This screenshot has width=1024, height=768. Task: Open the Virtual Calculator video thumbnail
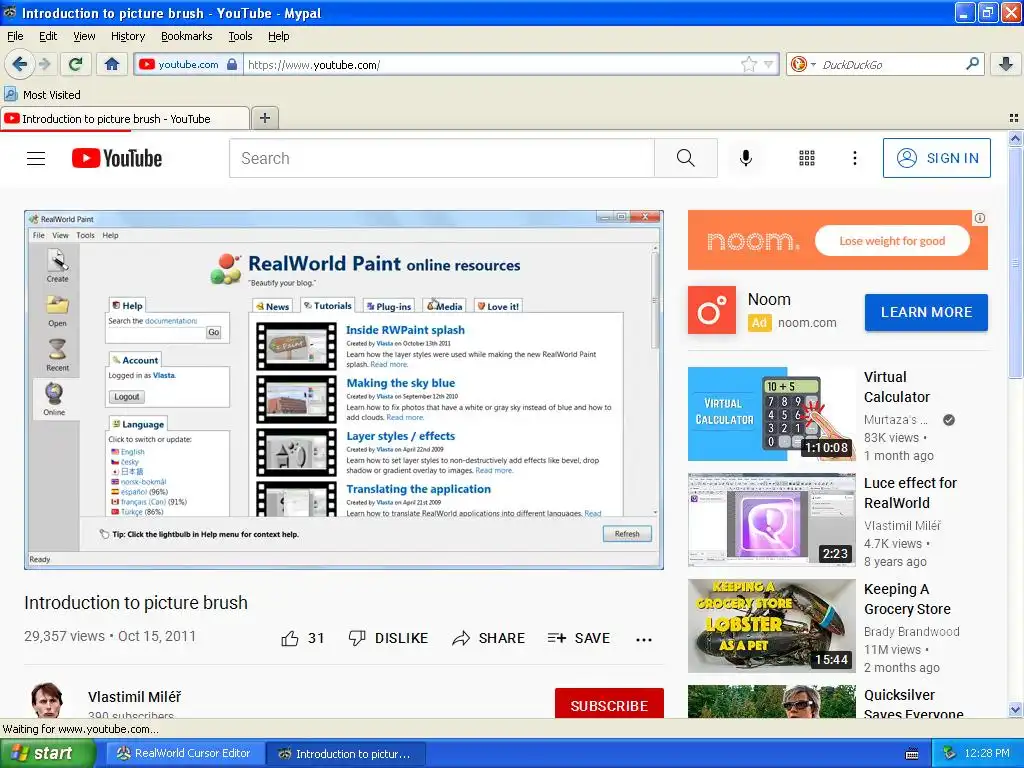[x=771, y=414]
